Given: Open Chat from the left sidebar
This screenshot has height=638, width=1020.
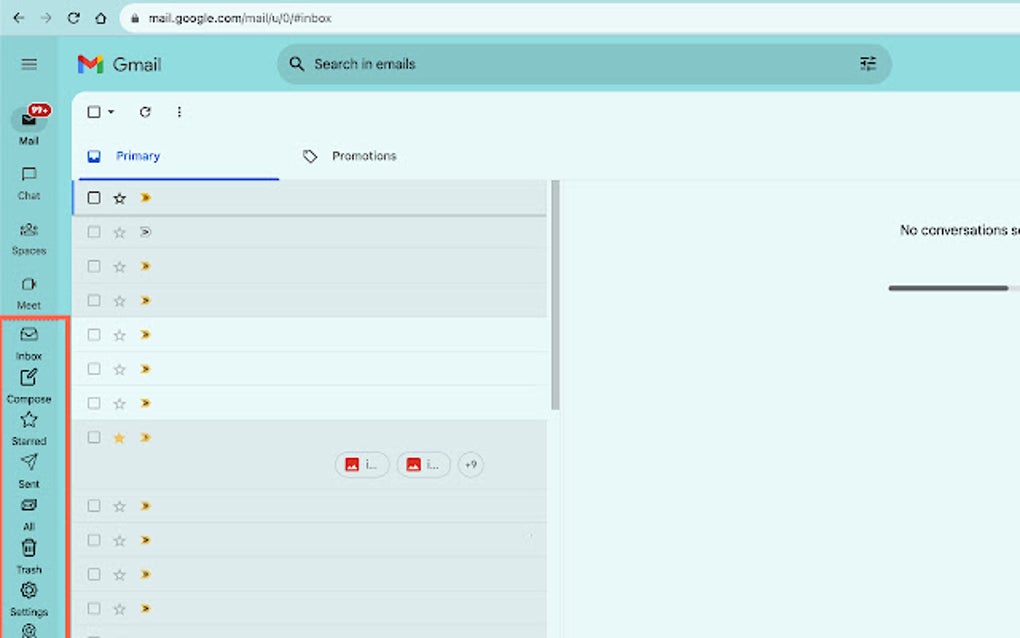Looking at the screenshot, I should pos(28,175).
